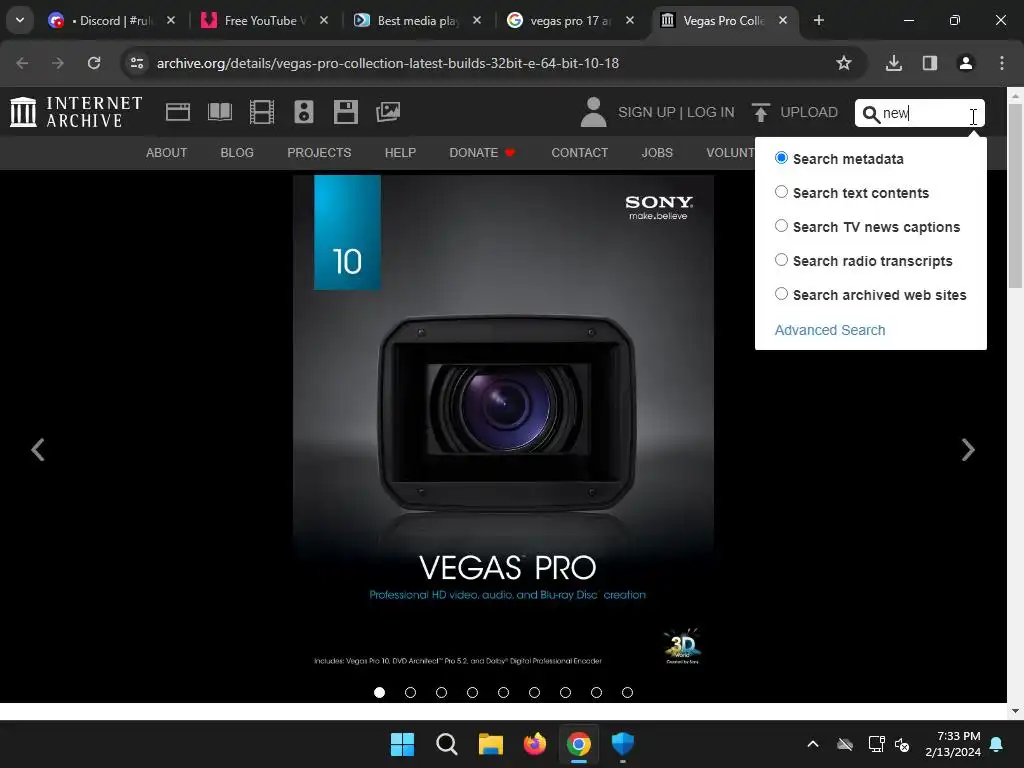Advance to the next carousel image
Viewport: 1024px width, 768px height.
(x=968, y=449)
